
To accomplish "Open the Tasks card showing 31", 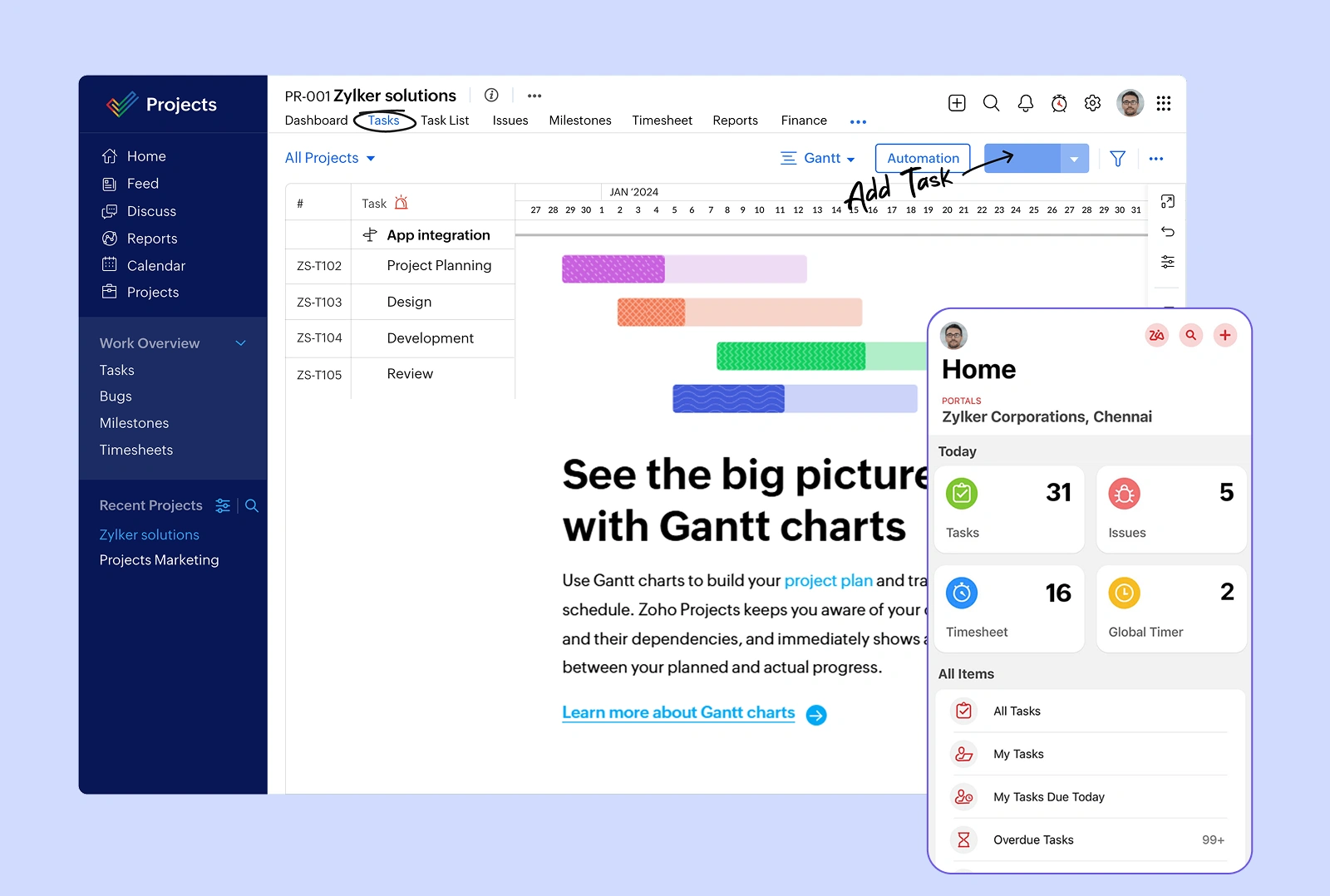I will pos(1009,510).
